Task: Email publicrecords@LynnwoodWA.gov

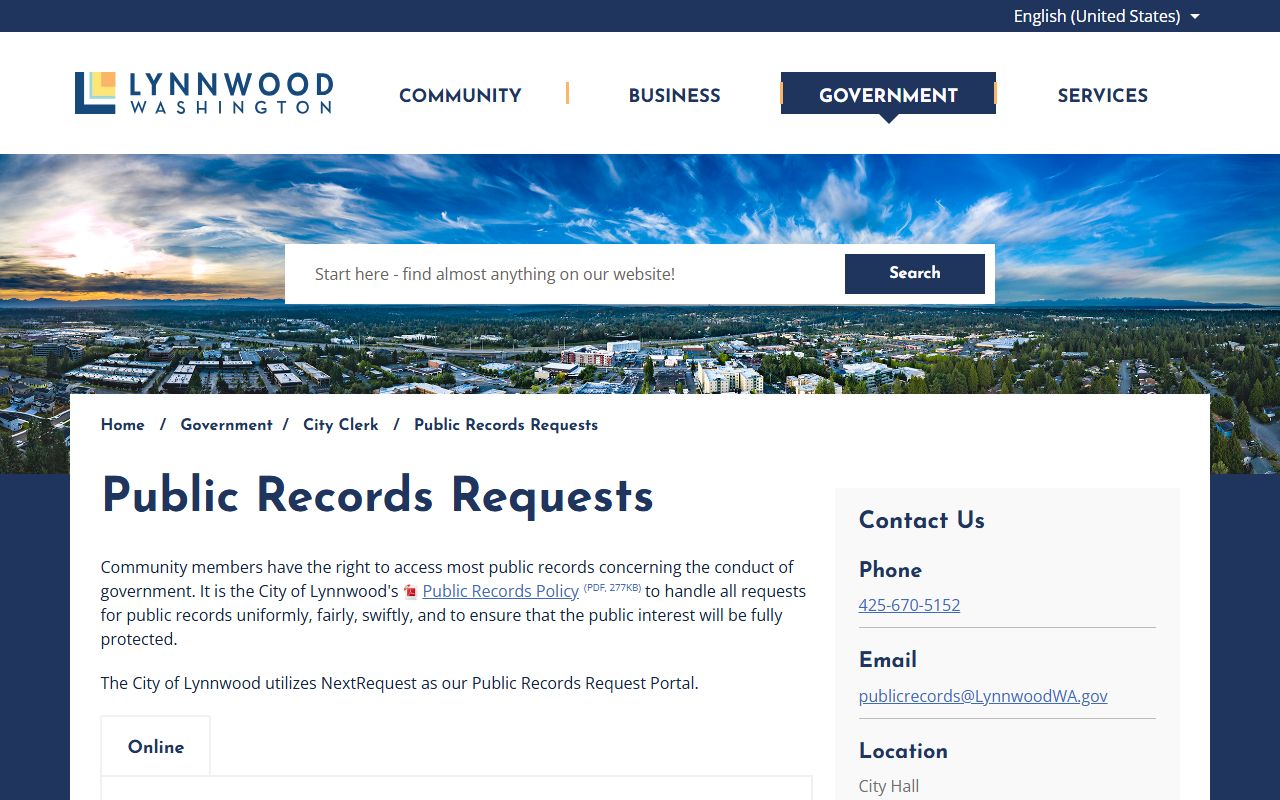Action: tap(983, 696)
